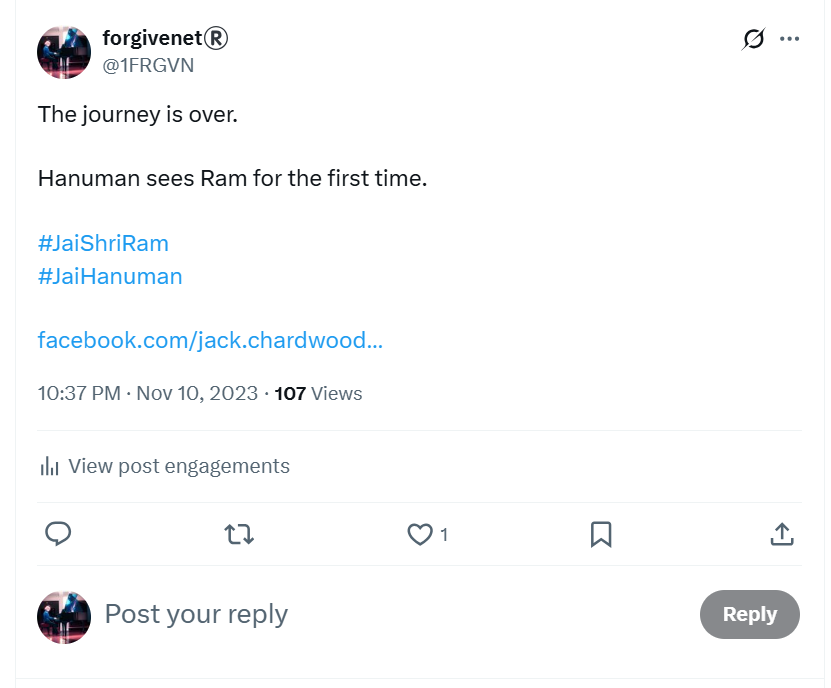Click the gray Reply button
The width and height of the screenshot is (831, 688).
coord(749,614)
